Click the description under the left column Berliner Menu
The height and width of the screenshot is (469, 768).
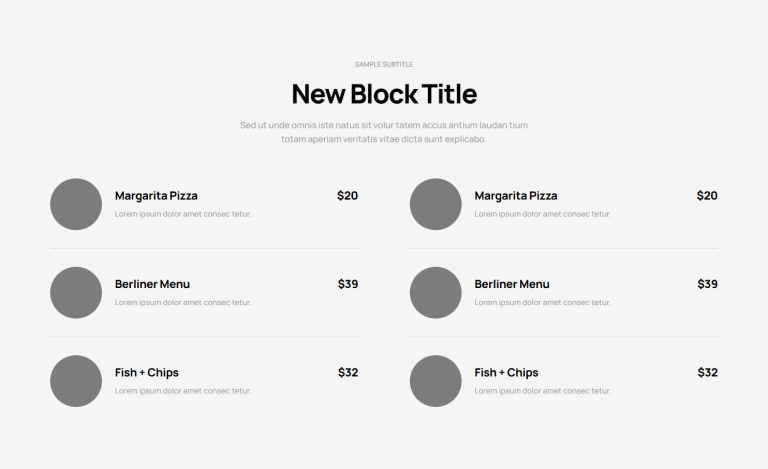click(183, 302)
